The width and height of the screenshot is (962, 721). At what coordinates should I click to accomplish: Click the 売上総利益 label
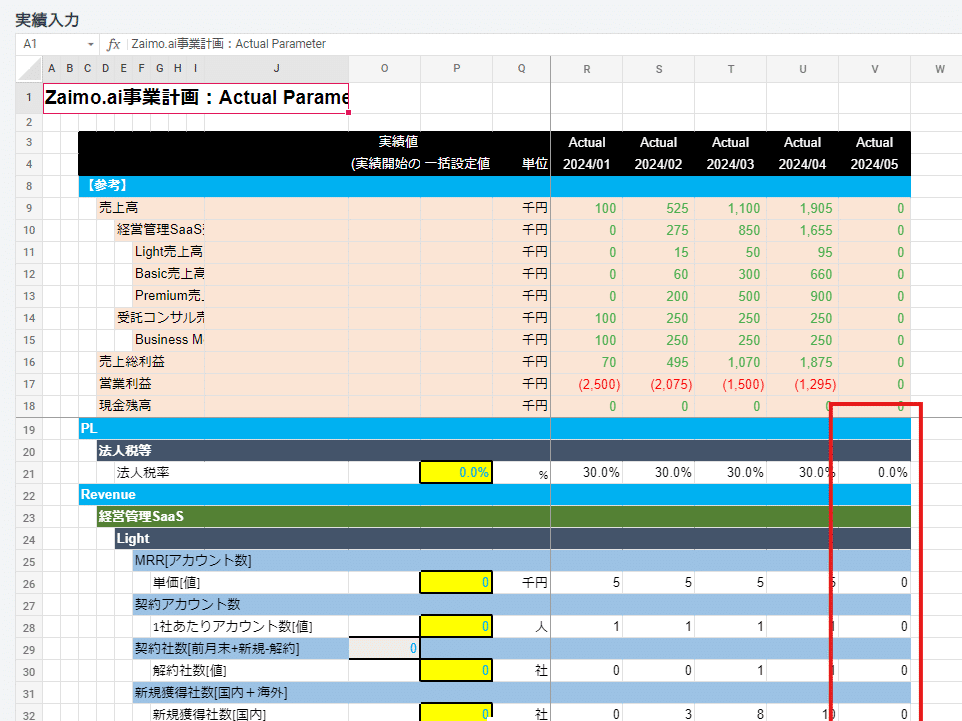click(x=132, y=362)
